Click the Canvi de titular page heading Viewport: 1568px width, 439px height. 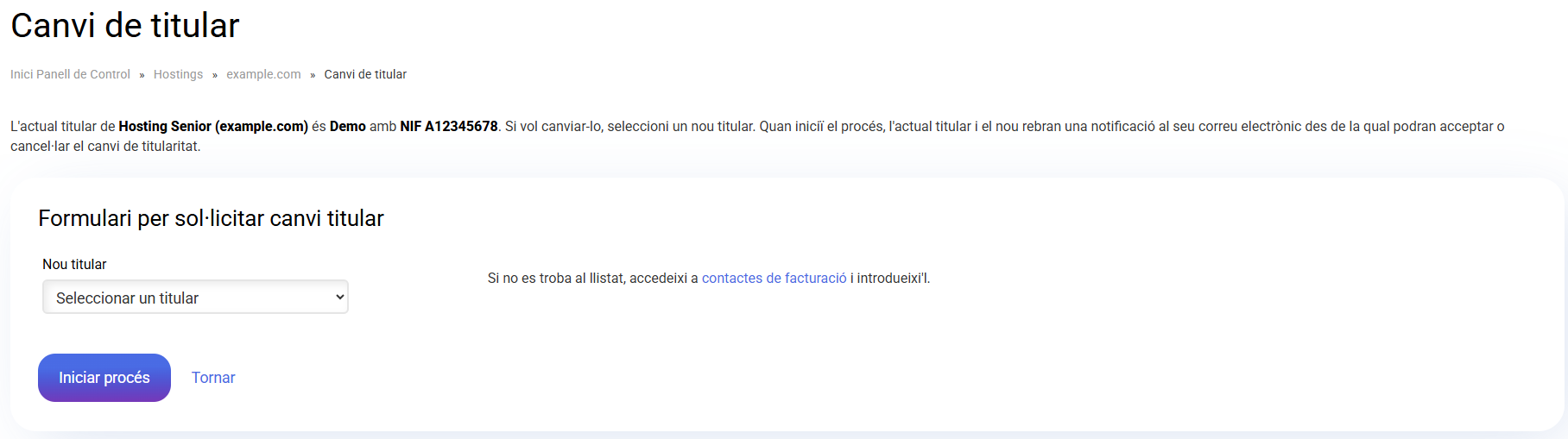[125, 26]
